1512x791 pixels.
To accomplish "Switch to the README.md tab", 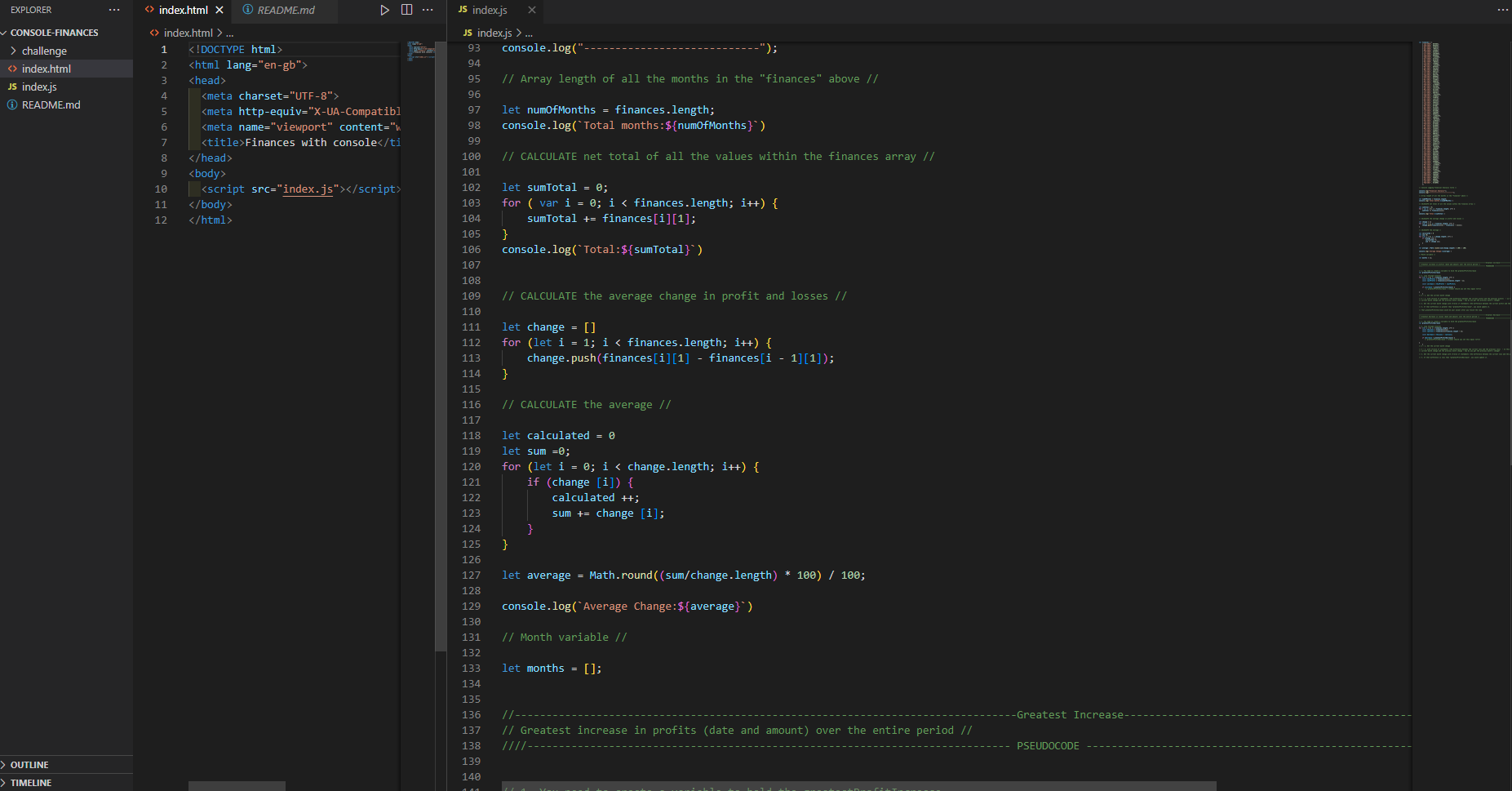I will tap(283, 10).
